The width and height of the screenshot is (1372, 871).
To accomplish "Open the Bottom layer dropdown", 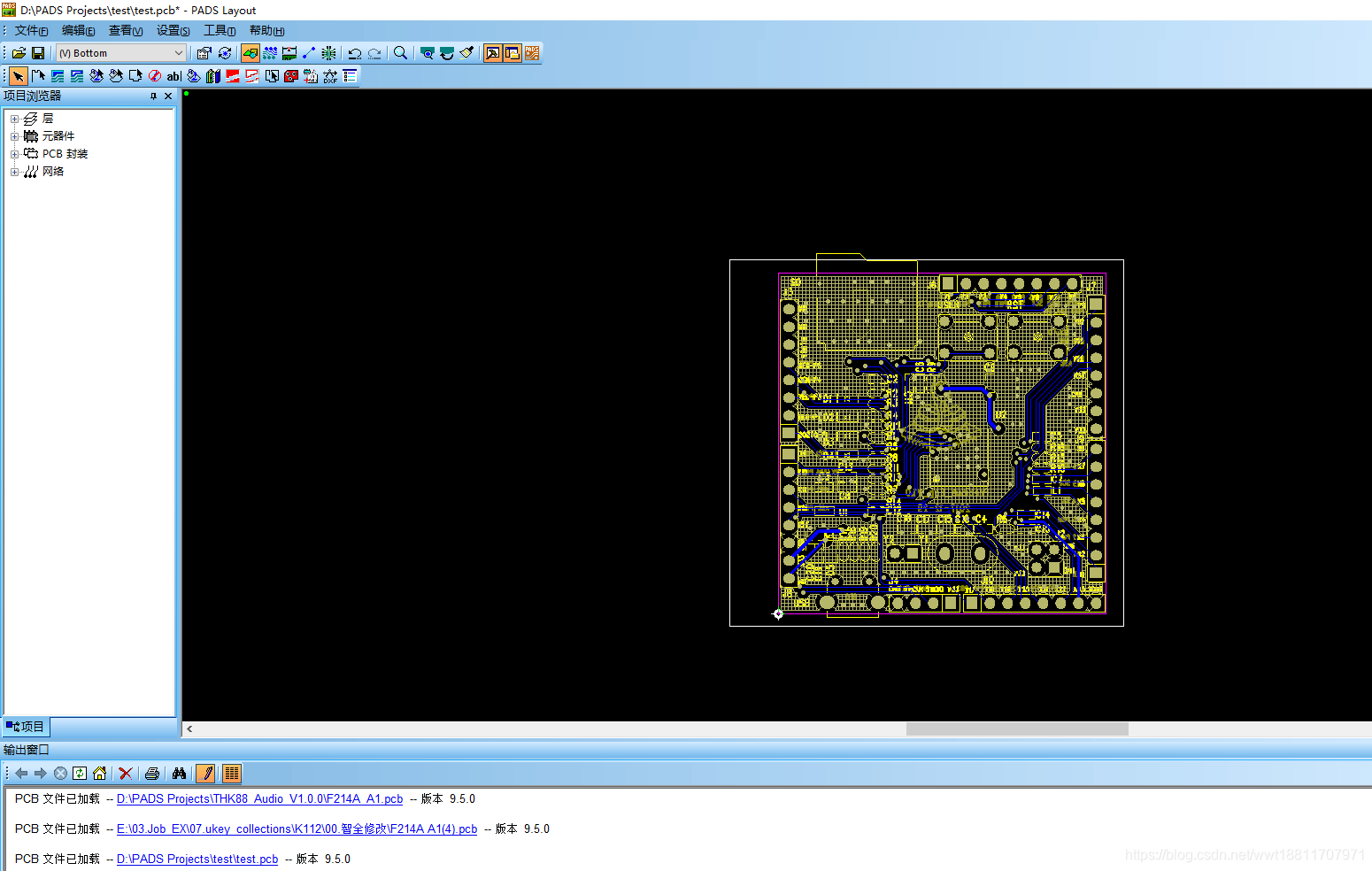I will [178, 53].
